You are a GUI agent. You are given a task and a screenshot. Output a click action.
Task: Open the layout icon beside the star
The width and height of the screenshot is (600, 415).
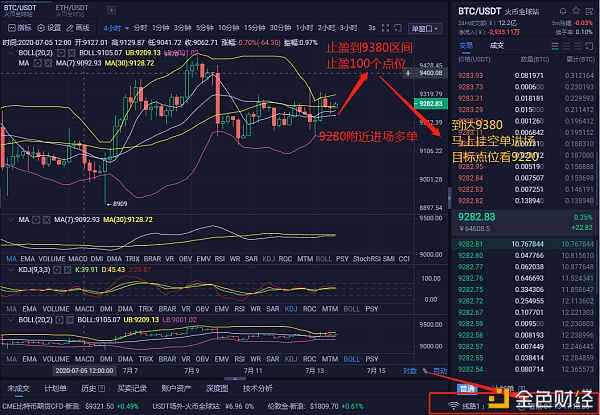[x=589, y=11]
